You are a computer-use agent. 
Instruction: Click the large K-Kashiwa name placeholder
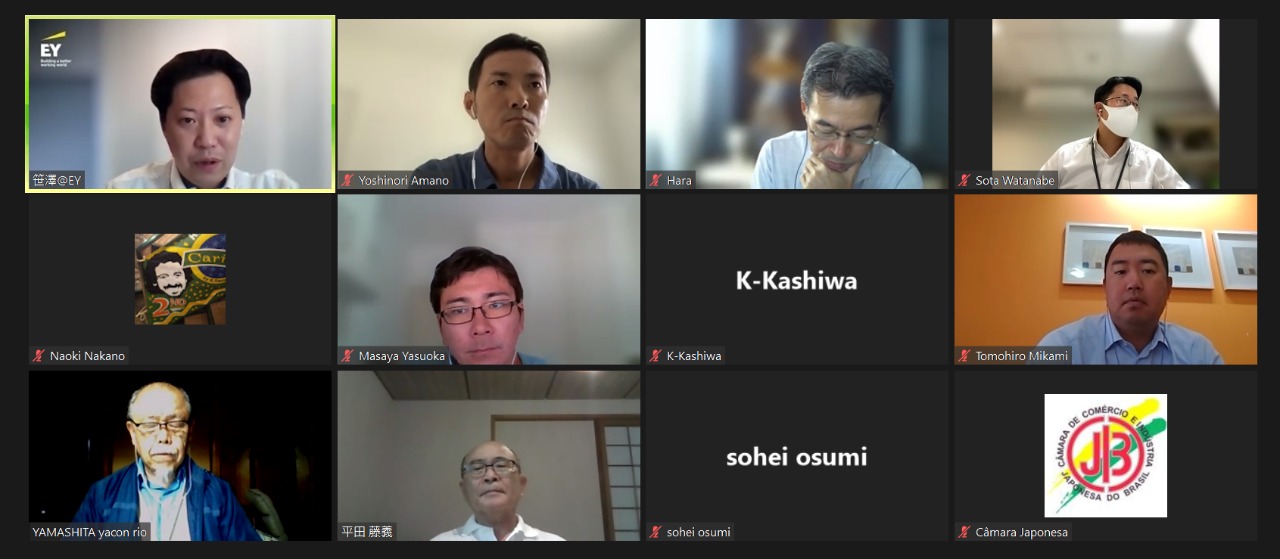tap(797, 281)
